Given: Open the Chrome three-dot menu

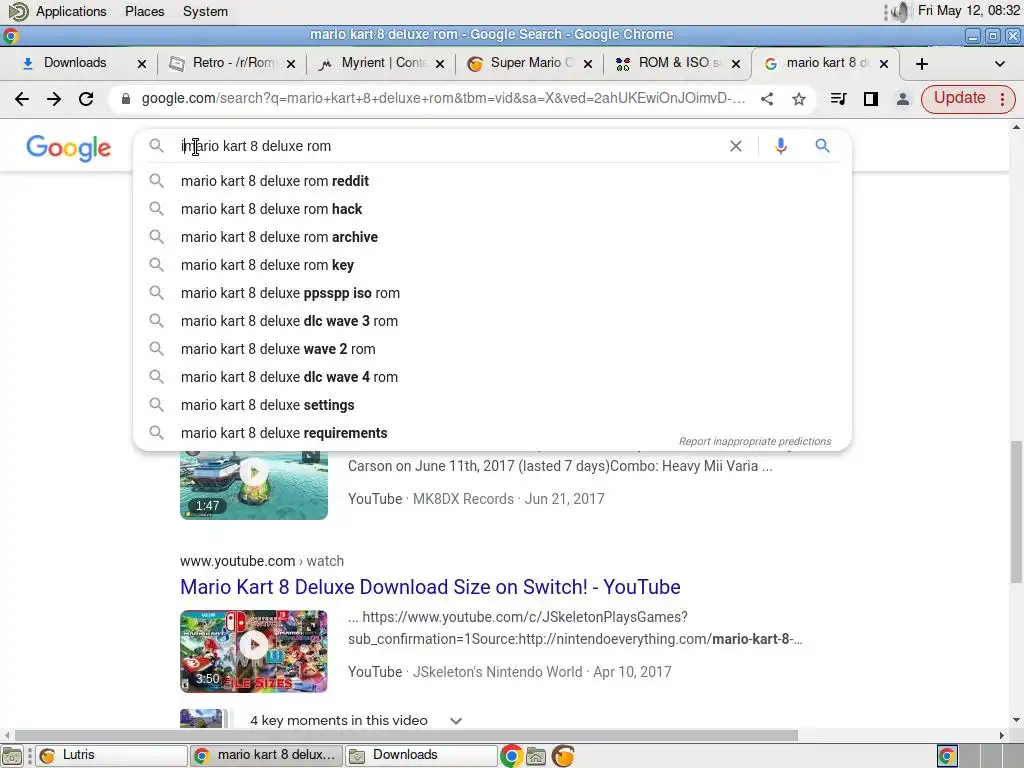Looking at the screenshot, I should [x=1002, y=99].
